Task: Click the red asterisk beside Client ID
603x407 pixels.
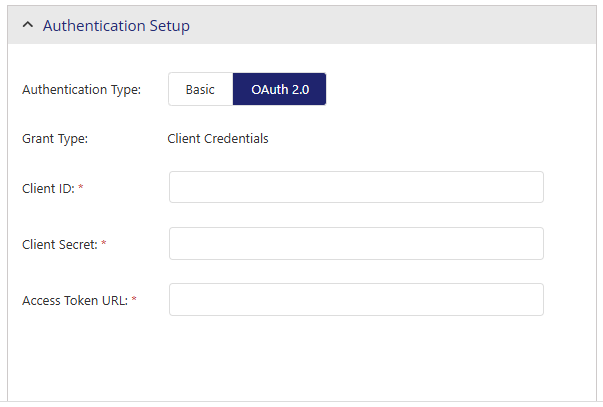Action: (80, 188)
